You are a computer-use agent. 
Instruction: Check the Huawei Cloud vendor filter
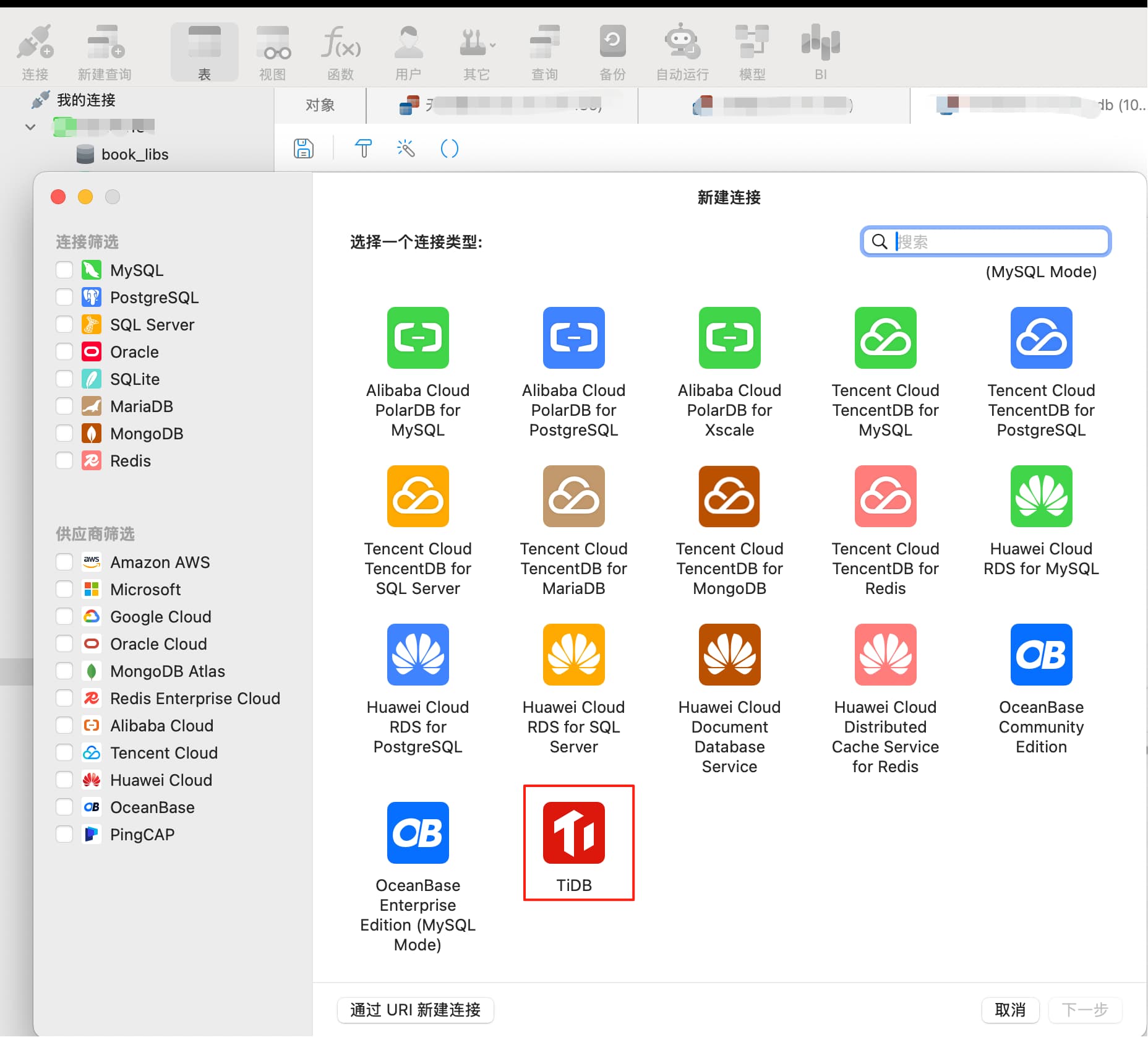64,780
